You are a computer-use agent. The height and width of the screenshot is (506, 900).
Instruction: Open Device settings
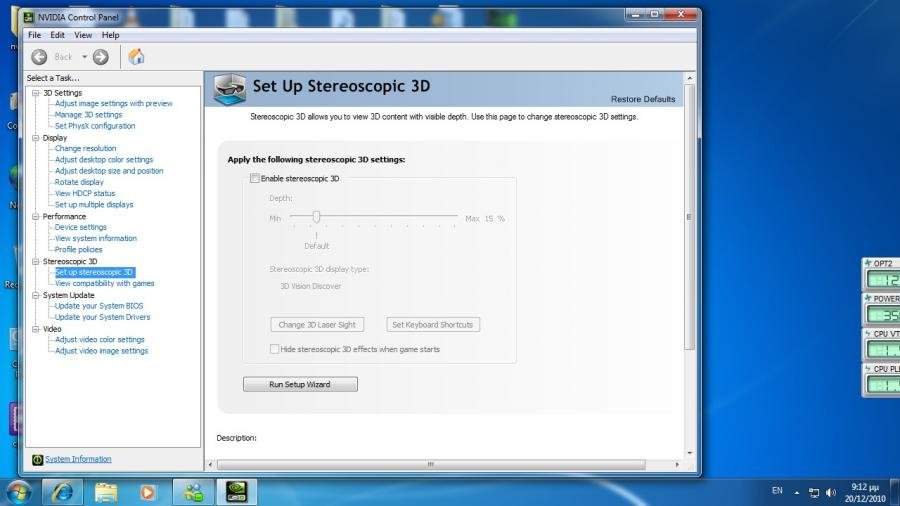point(81,227)
